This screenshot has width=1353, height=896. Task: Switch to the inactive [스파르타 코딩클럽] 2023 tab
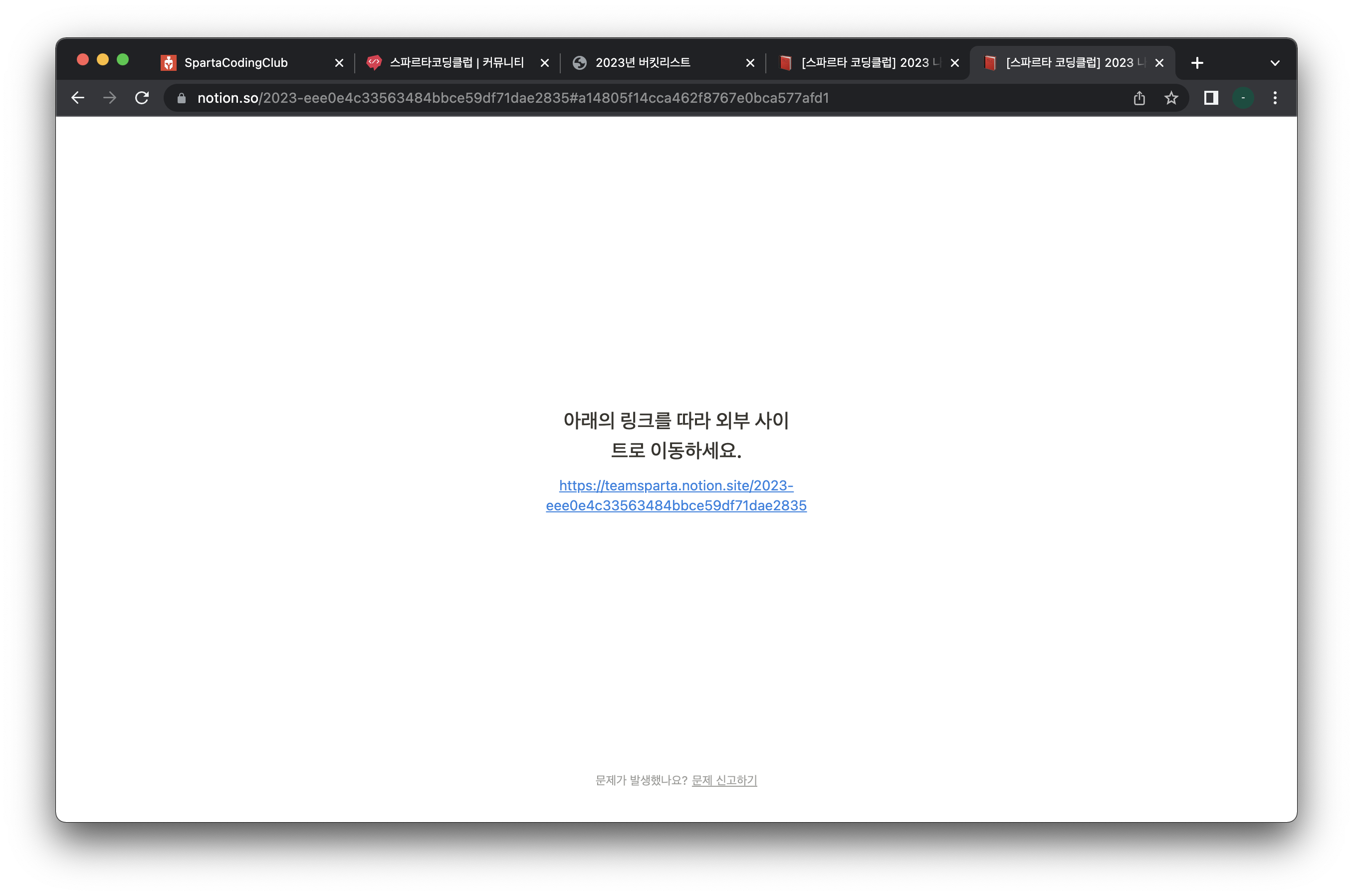868,63
